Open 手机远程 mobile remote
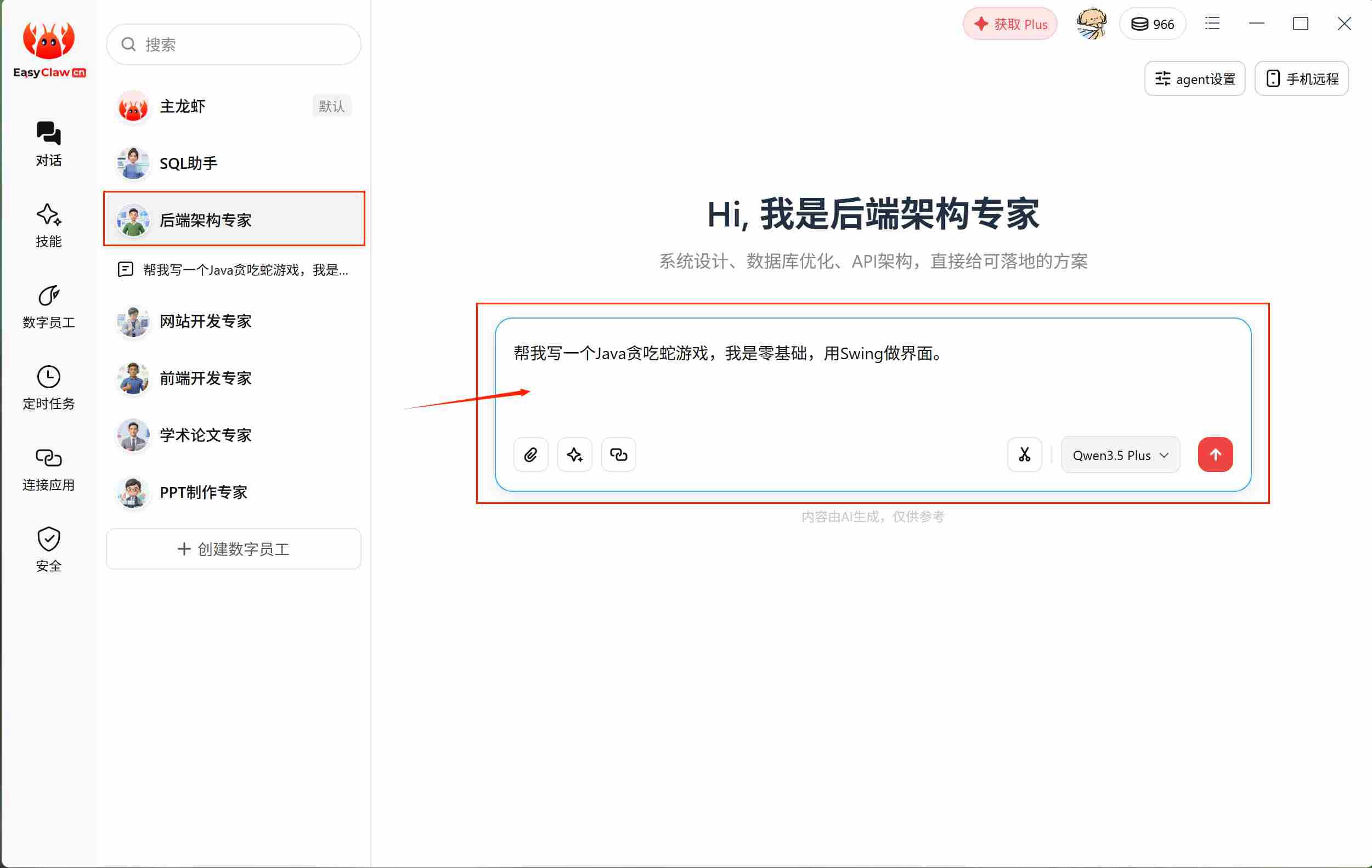The image size is (1372, 868). [x=1301, y=78]
